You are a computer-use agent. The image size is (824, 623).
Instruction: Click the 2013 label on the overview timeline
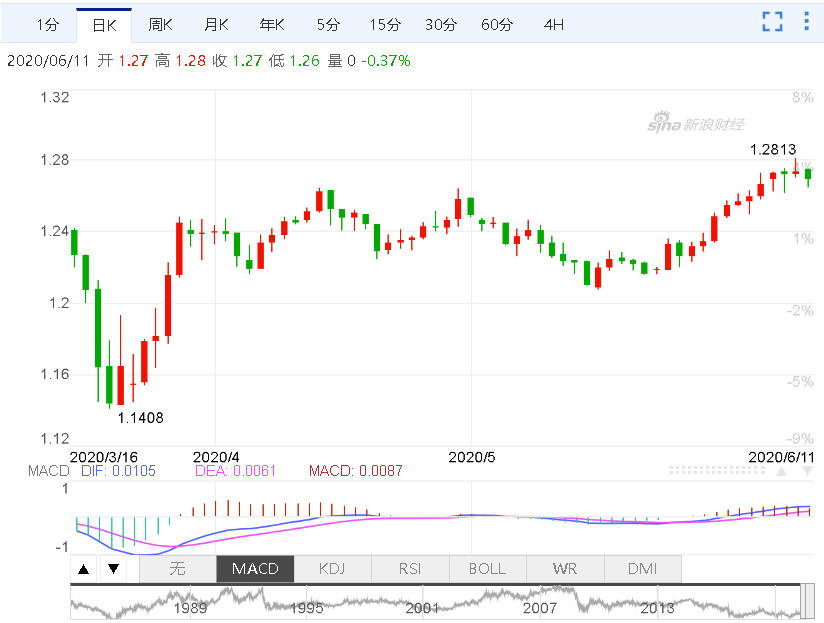657,608
